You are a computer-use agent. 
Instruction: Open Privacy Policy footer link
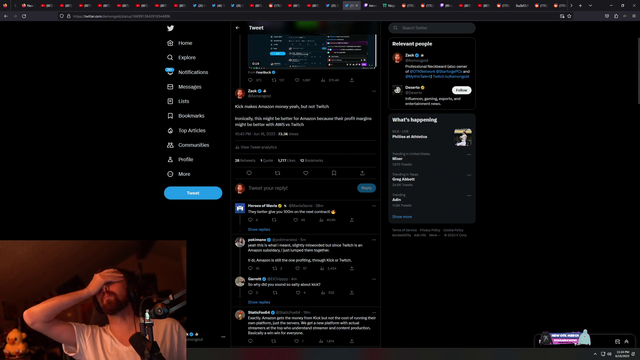[x=430, y=230]
